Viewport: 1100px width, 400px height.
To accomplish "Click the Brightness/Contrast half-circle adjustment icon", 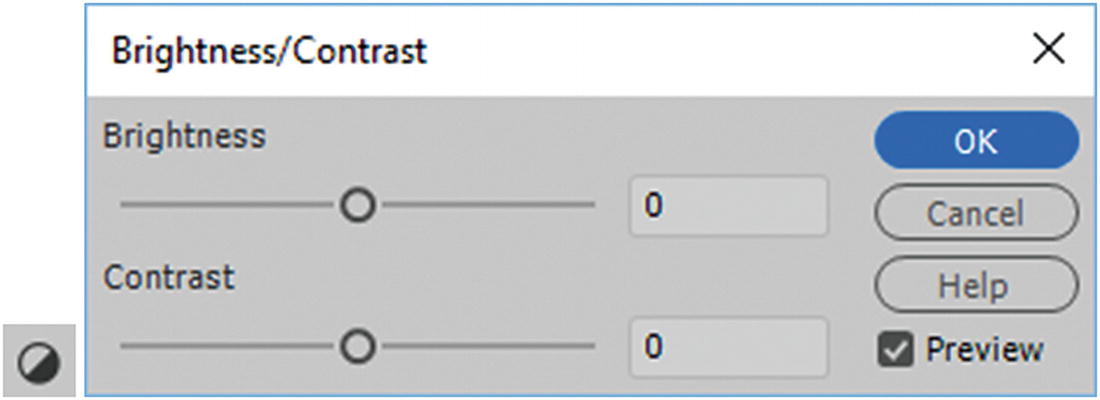I will tap(38, 359).
